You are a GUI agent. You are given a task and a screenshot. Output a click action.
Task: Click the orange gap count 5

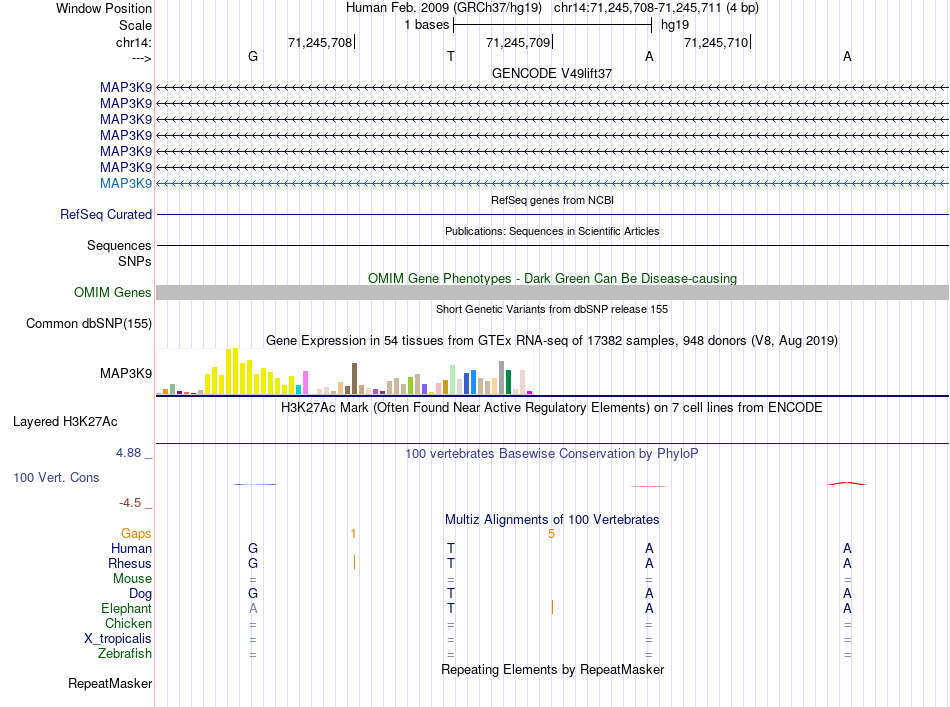click(x=551, y=534)
